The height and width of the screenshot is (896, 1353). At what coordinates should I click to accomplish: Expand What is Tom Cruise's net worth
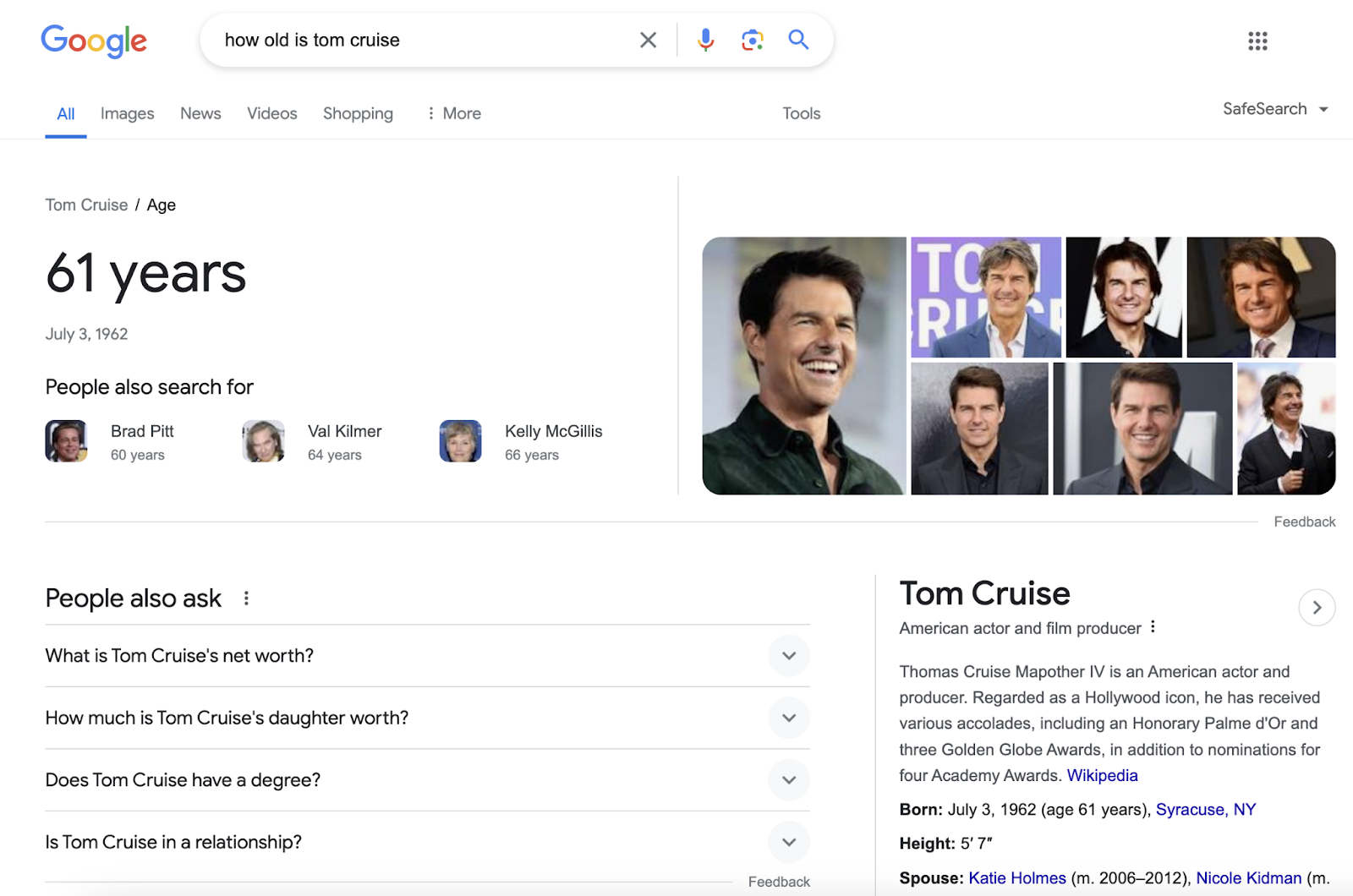click(788, 656)
